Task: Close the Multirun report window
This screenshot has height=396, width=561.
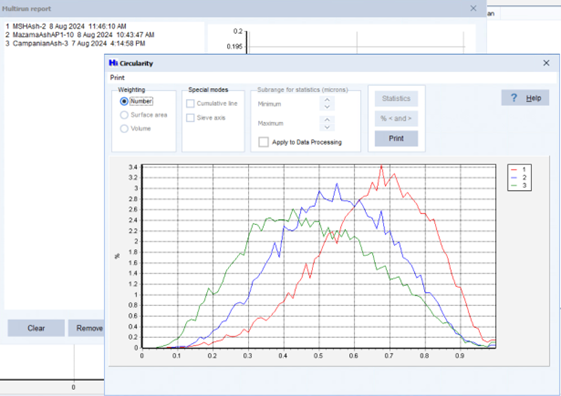Action: pos(473,8)
